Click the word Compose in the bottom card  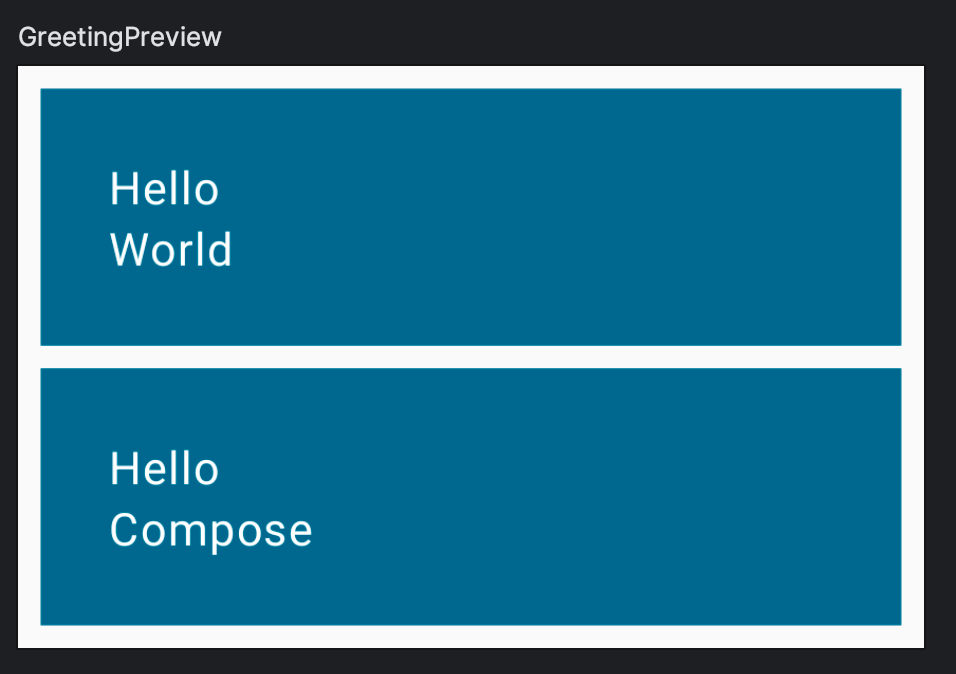(x=211, y=530)
